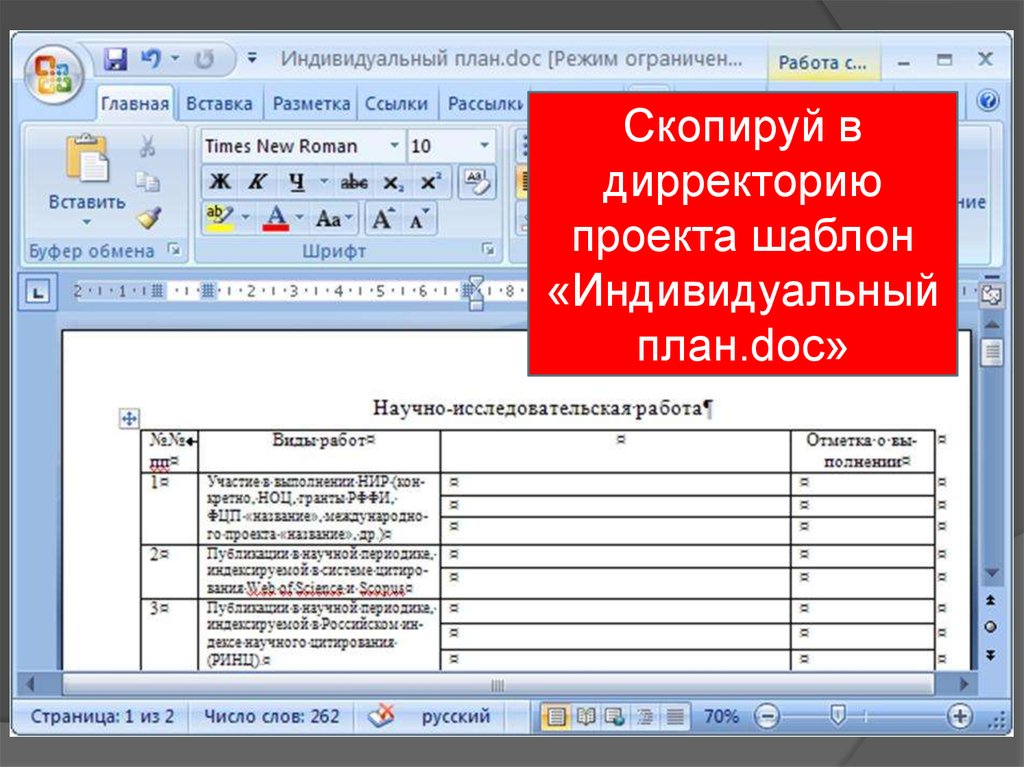Toggle italic formatting (К)
Screen dimensions: 1024x767
point(256,182)
